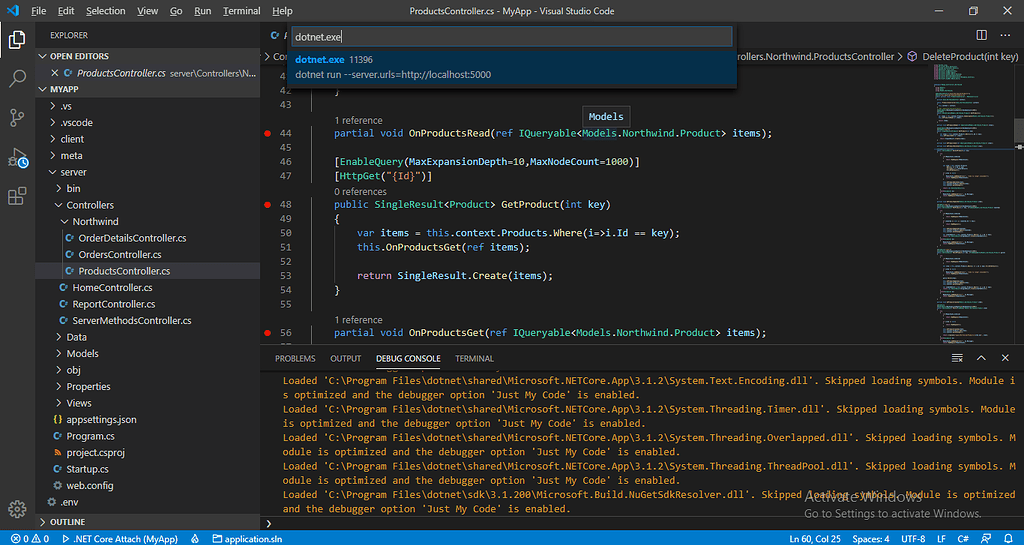Viewport: 1024px width, 545px height.
Task: Select the Debug Console tab
Action: (408, 358)
